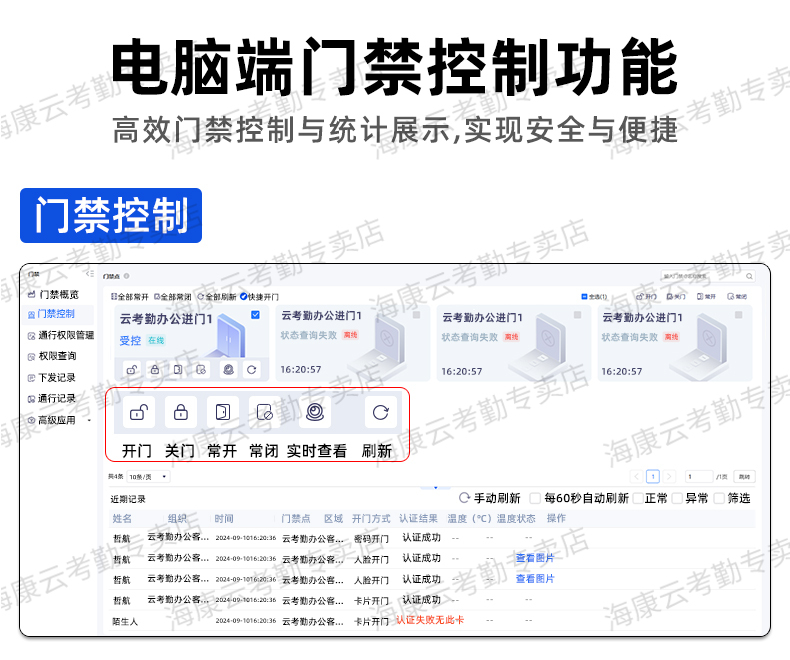Click the 全部常闭 toolbar button

(173, 297)
